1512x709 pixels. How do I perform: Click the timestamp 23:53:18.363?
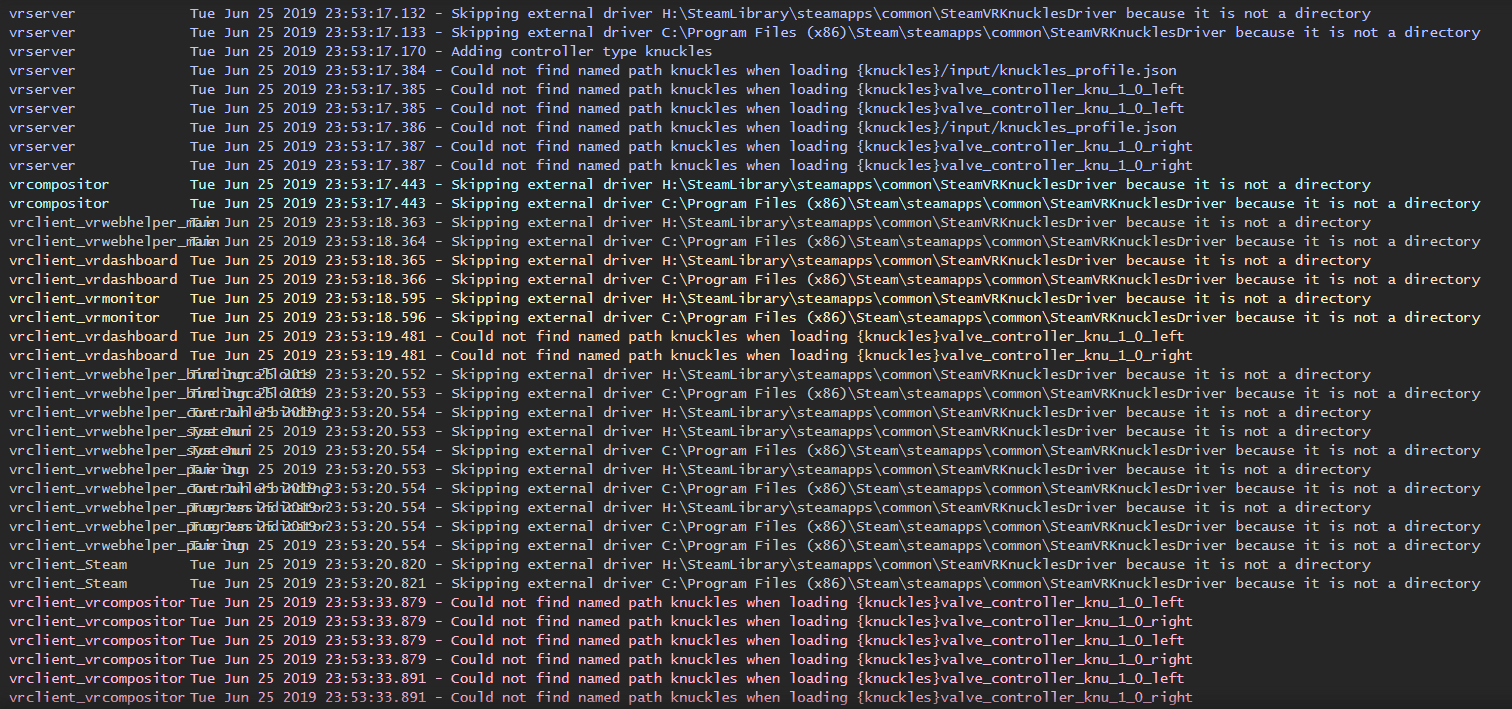pyautogui.click(x=375, y=222)
